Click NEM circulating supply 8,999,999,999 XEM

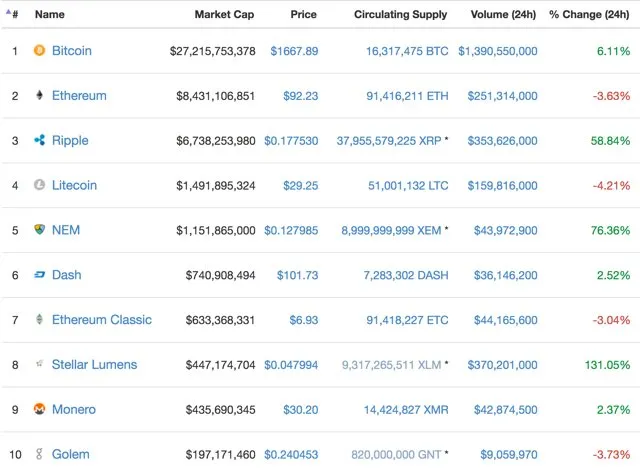391,230
